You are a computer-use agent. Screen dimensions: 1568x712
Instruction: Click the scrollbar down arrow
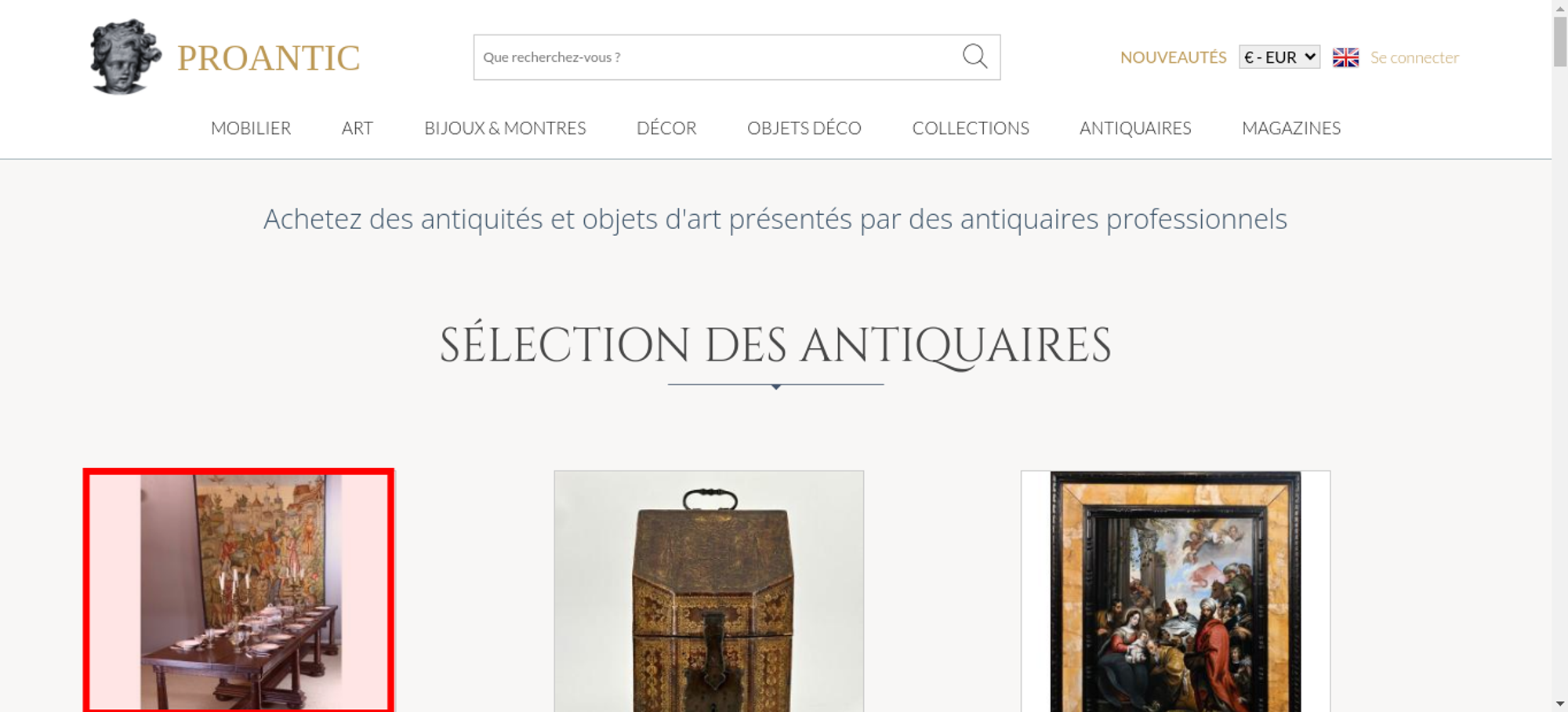(x=1560, y=704)
